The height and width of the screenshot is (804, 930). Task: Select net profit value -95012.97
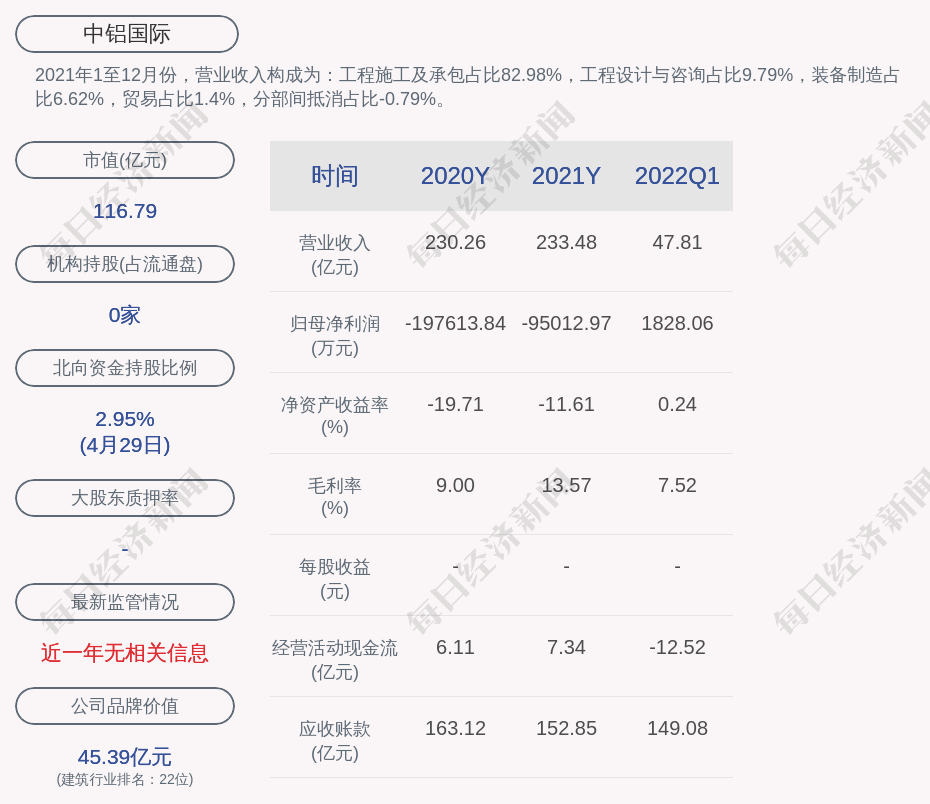pyautogui.click(x=566, y=323)
